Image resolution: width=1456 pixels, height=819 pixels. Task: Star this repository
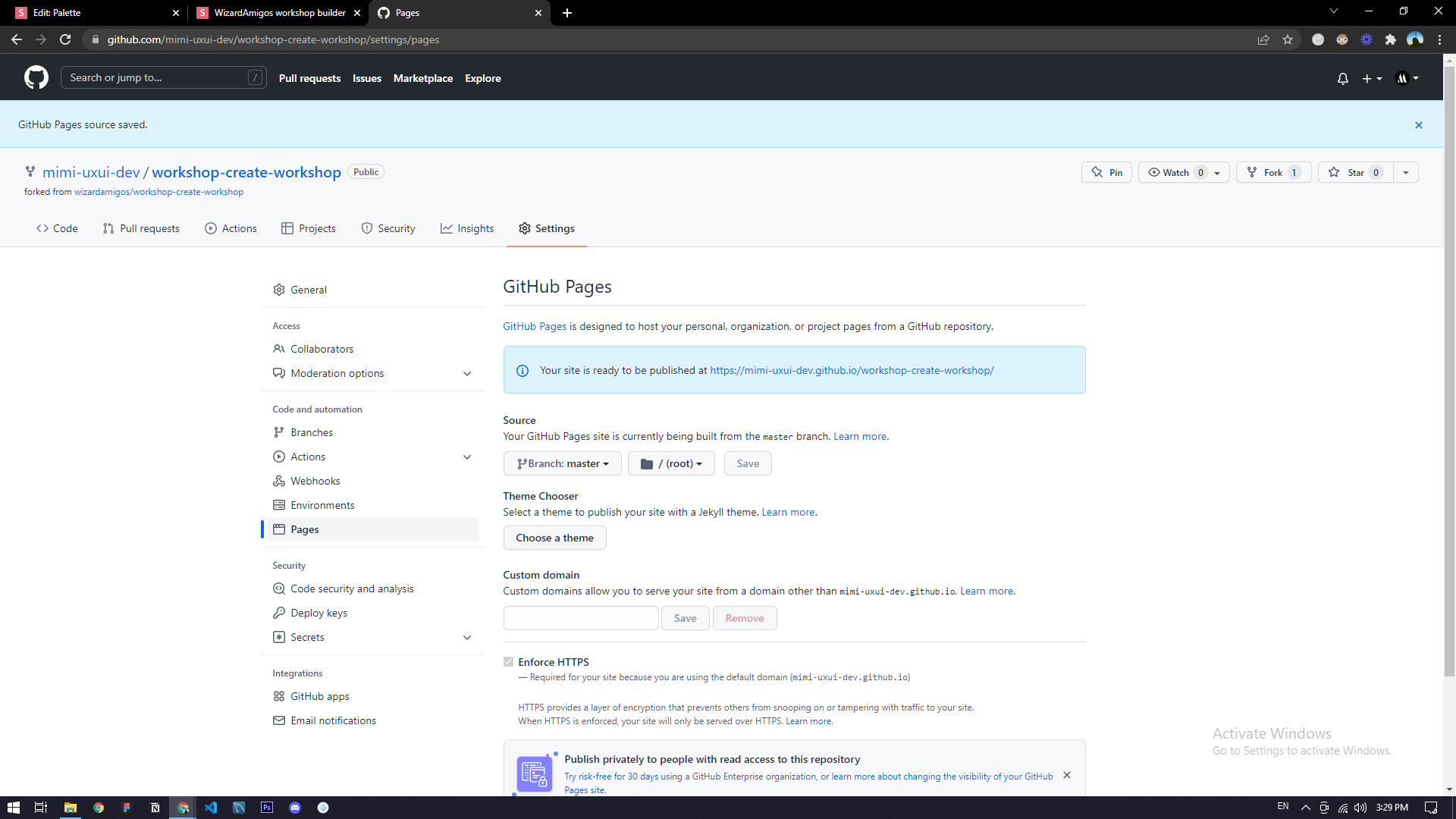[x=1355, y=172]
